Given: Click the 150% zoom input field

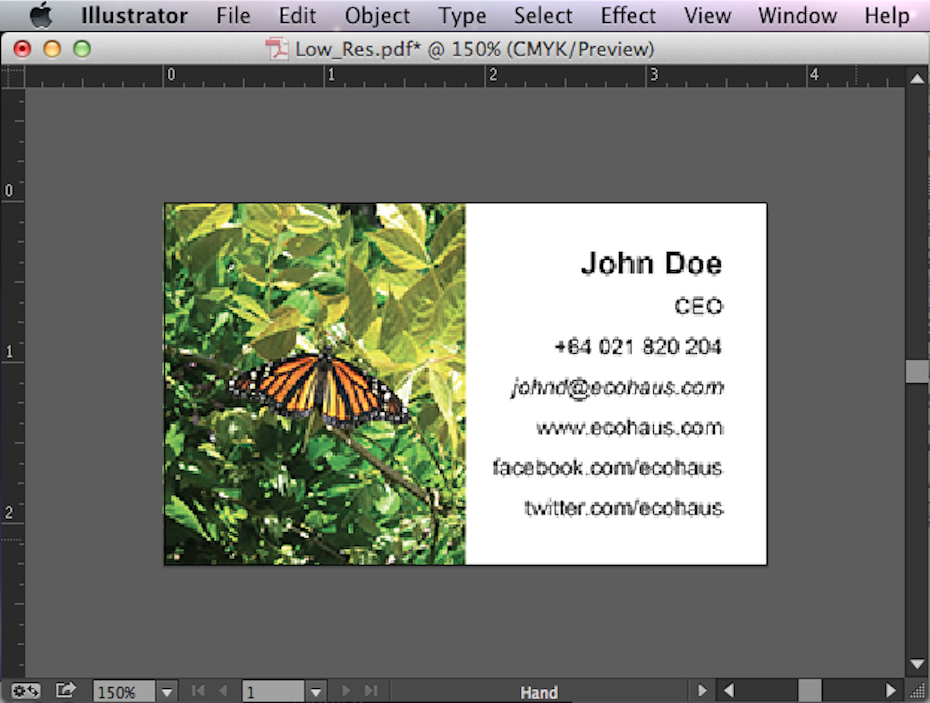Looking at the screenshot, I should coord(122,691).
